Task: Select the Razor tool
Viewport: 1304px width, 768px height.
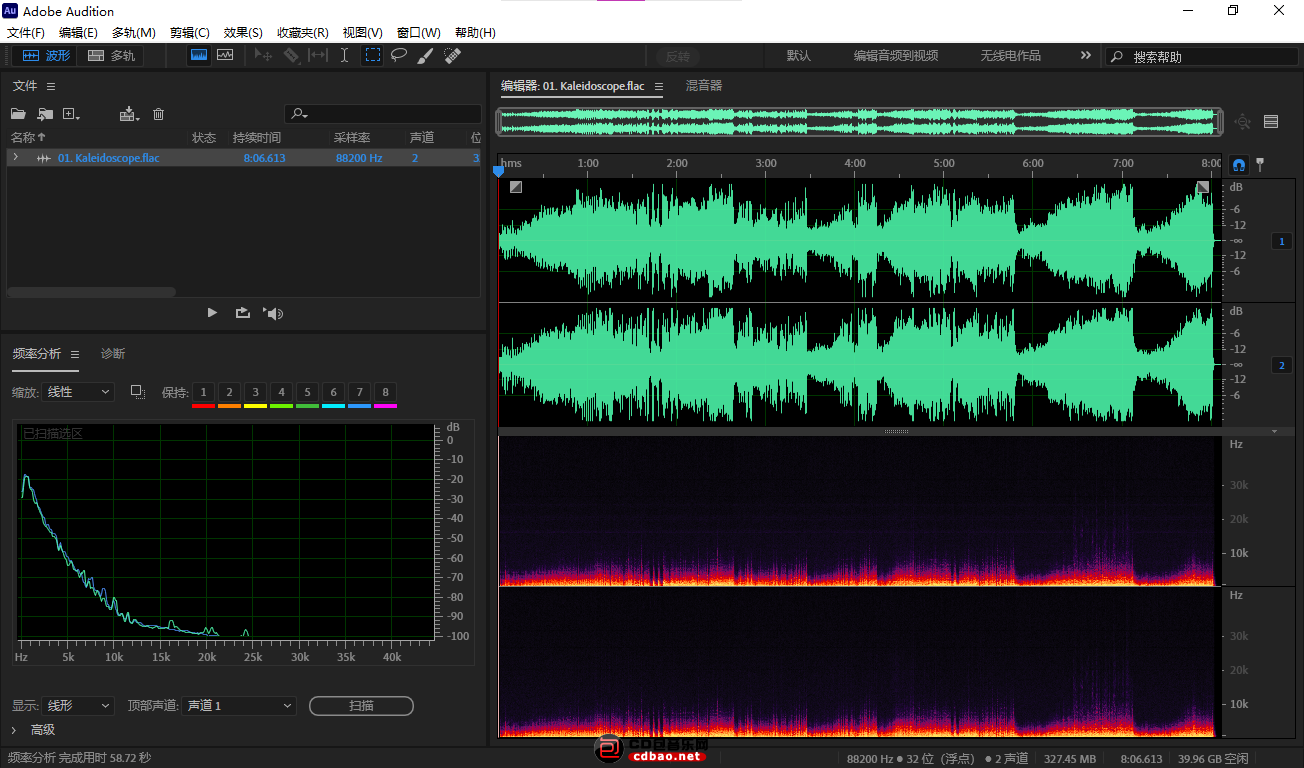Action: click(291, 56)
